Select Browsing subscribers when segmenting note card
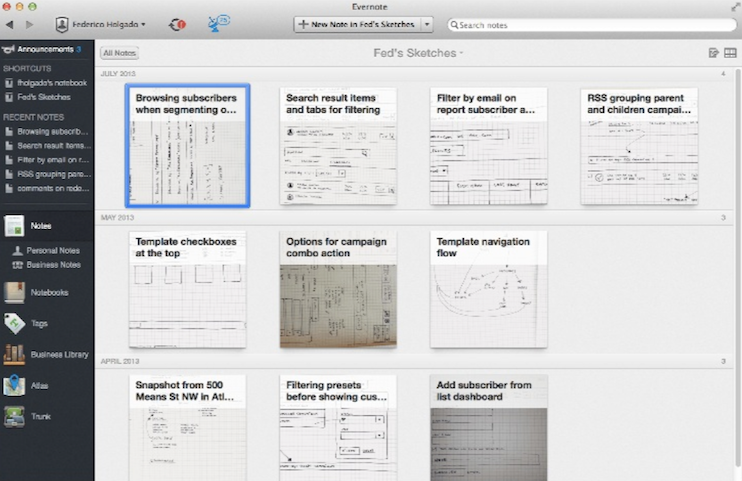The height and width of the screenshot is (481, 742). click(x=187, y=146)
